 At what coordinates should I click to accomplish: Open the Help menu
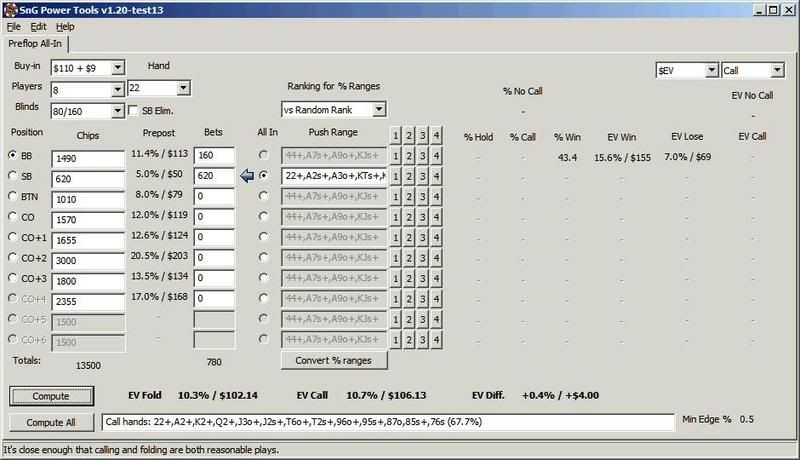pos(65,27)
